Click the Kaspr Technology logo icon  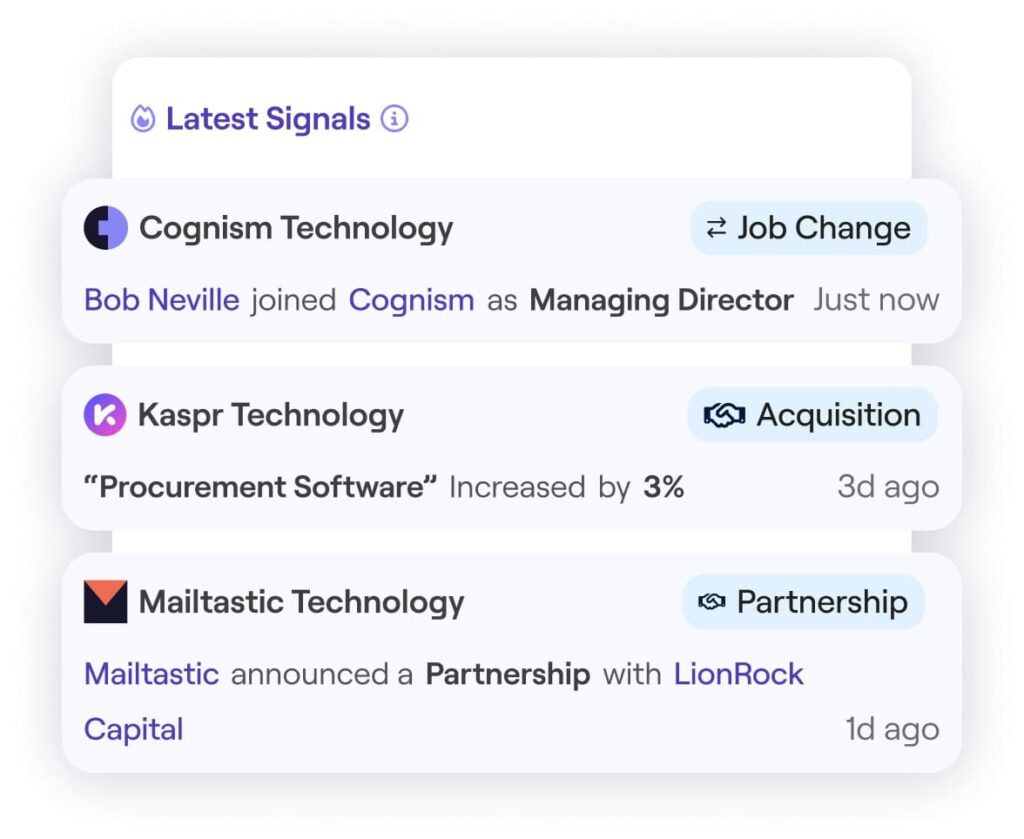[105, 415]
